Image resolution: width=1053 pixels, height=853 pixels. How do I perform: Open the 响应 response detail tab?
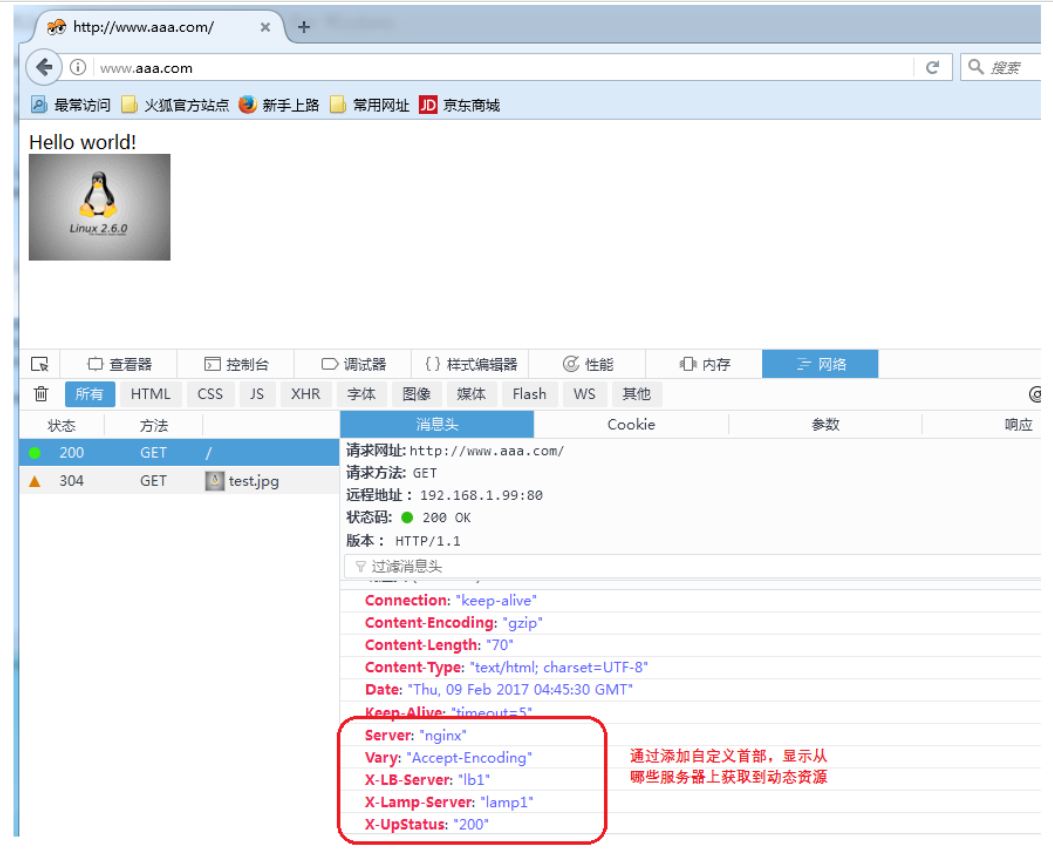pyautogui.click(x=1018, y=424)
